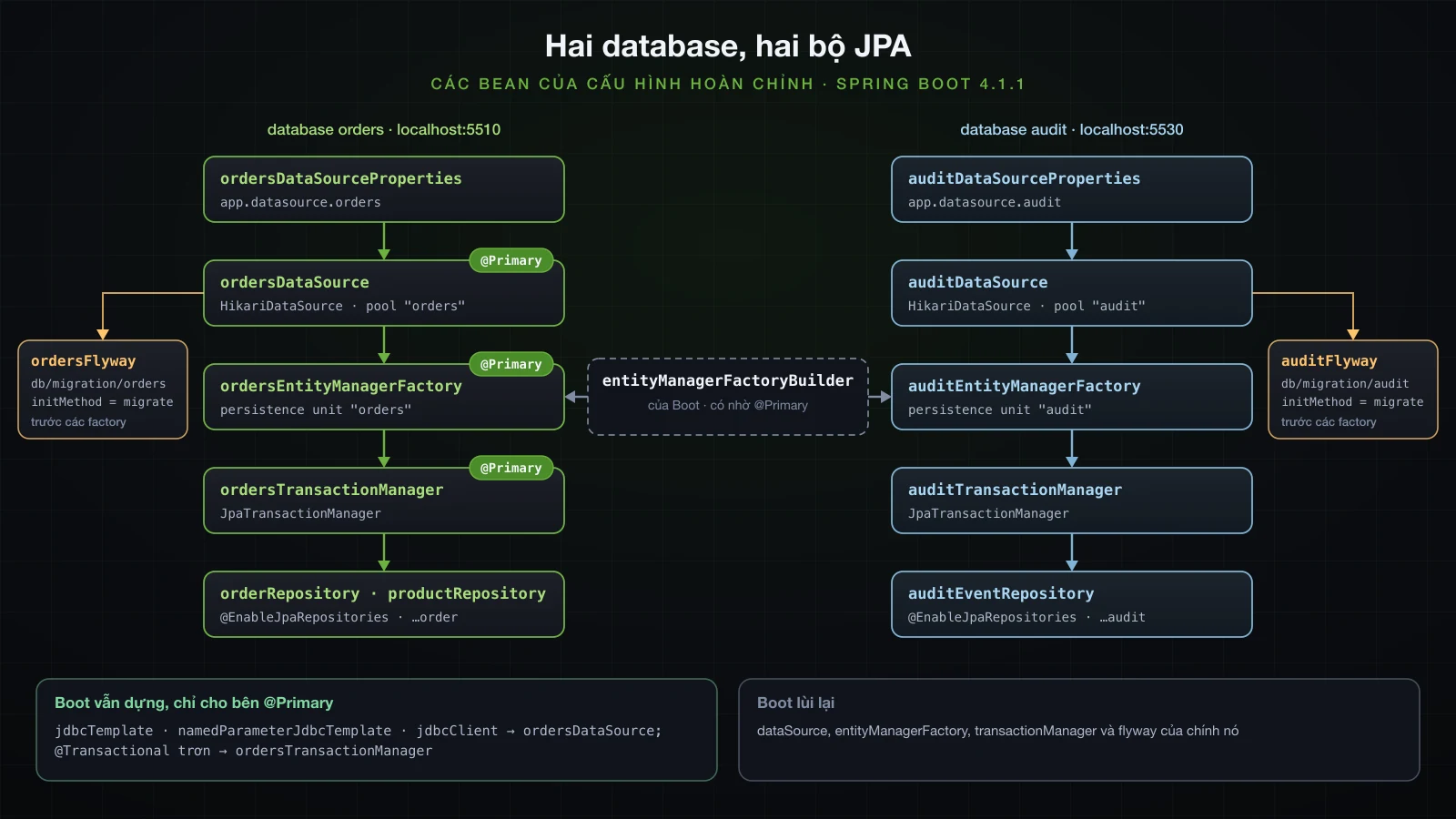The image size is (1456, 819).
Task: Click "initMethod = migrate" in auditFlyway
Action: pyautogui.click(x=1352, y=401)
